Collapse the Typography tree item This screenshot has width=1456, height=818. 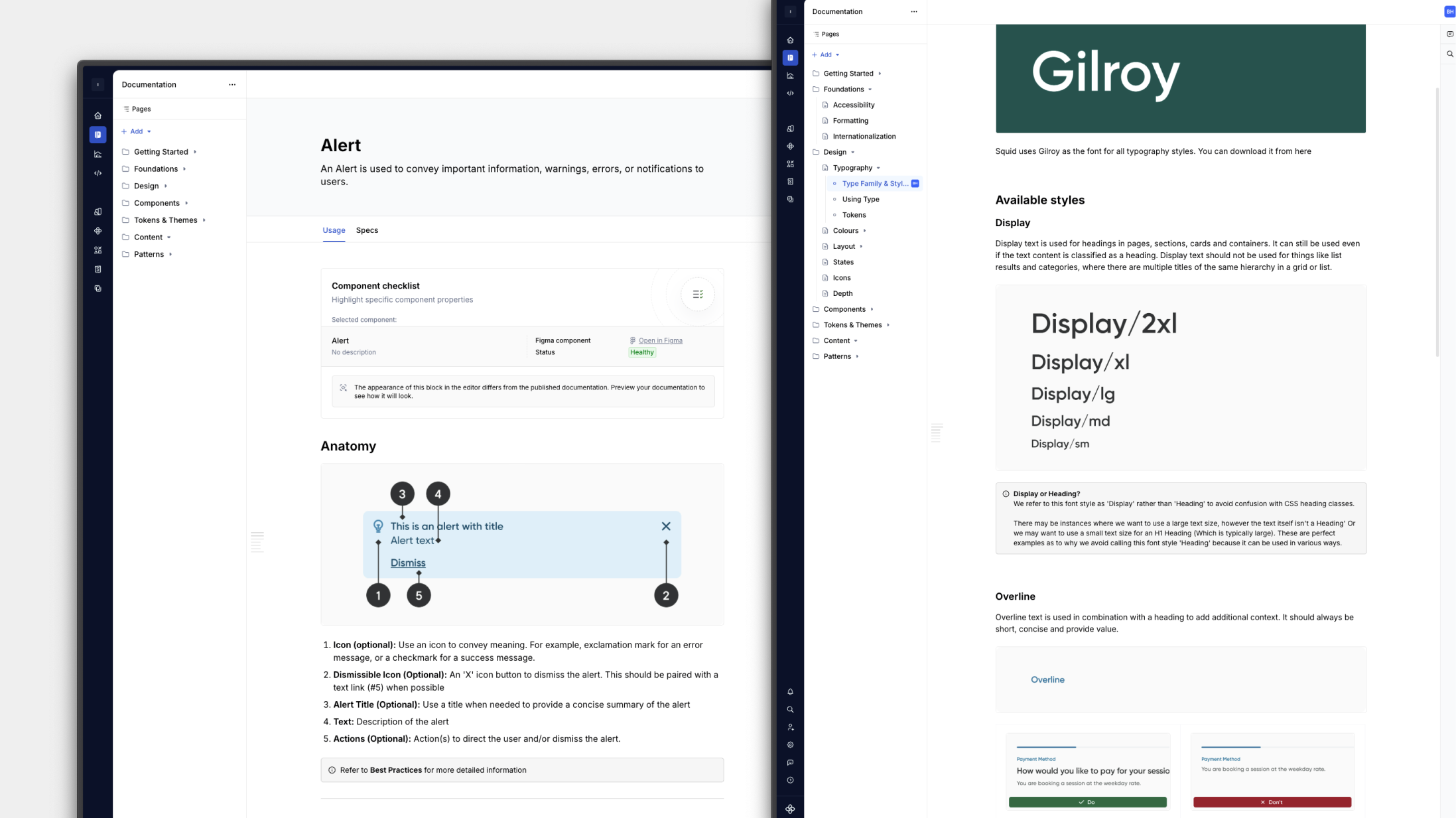click(x=878, y=168)
